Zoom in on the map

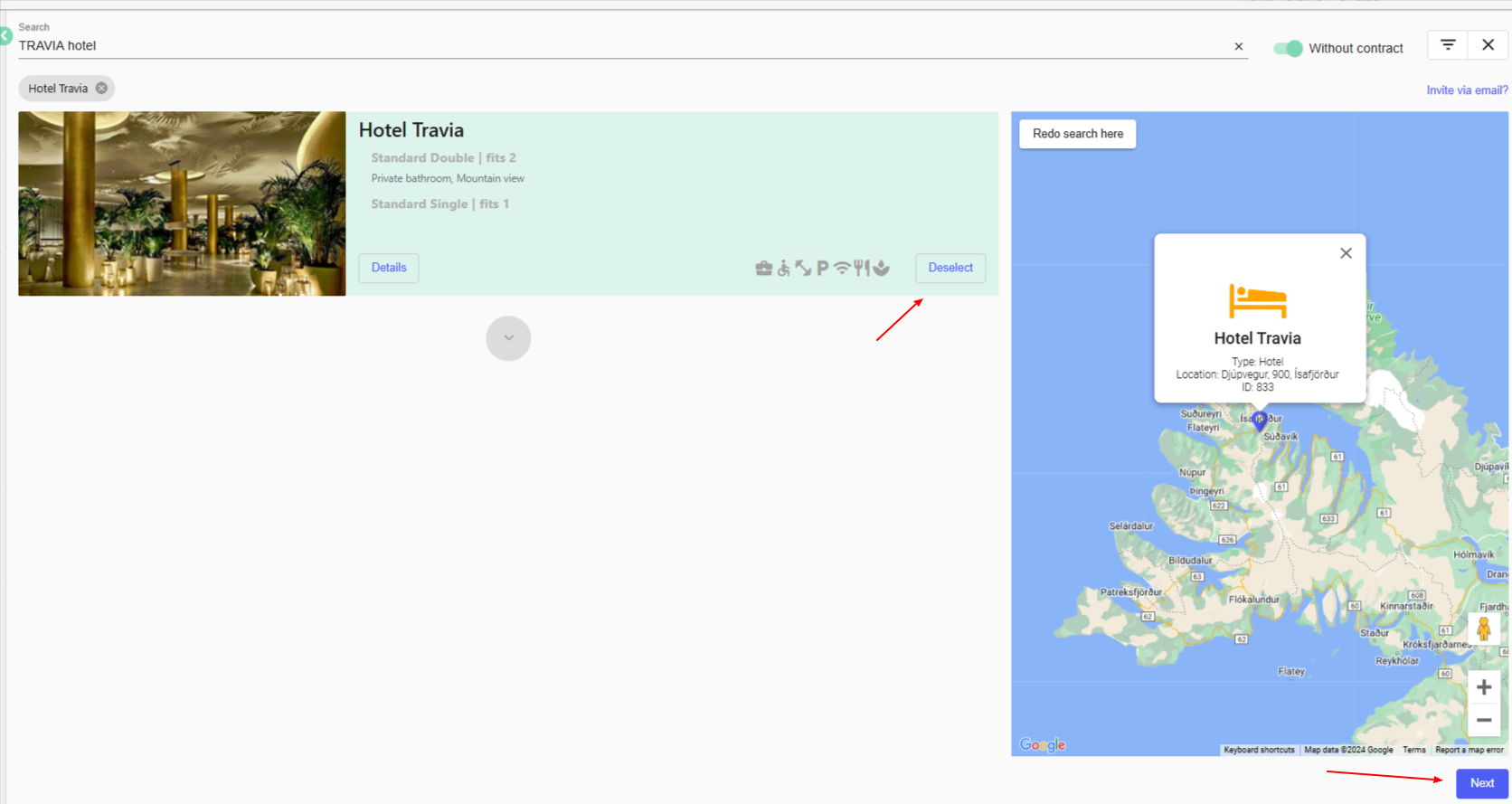tap(1484, 687)
